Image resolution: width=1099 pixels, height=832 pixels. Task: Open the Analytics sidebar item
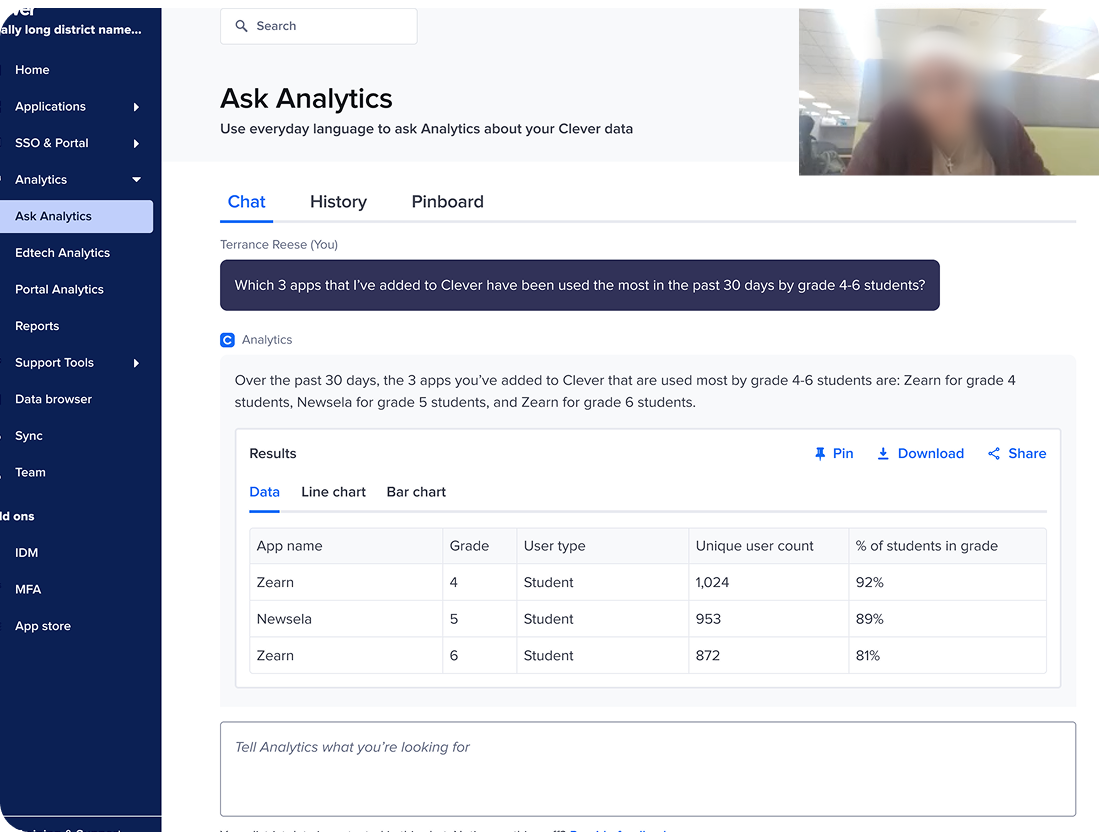pos(41,179)
